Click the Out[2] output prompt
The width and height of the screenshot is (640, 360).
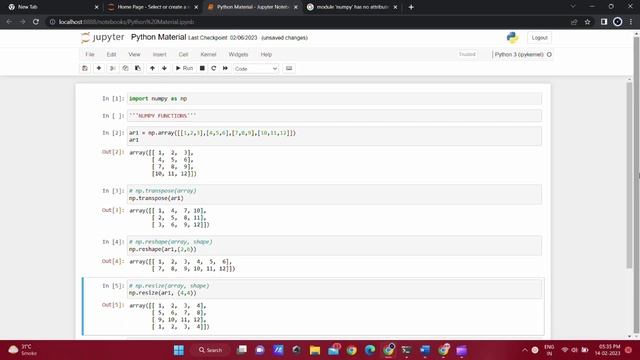pyautogui.click(x=113, y=152)
